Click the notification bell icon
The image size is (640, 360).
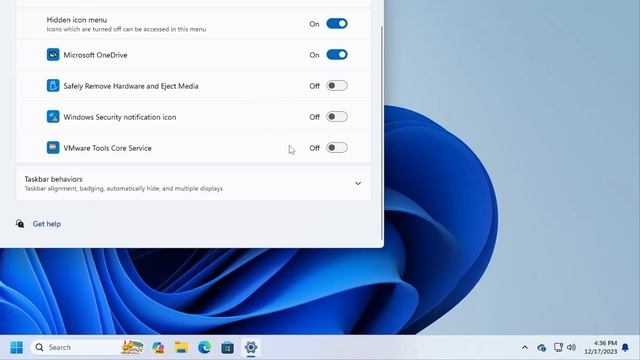click(x=625, y=347)
